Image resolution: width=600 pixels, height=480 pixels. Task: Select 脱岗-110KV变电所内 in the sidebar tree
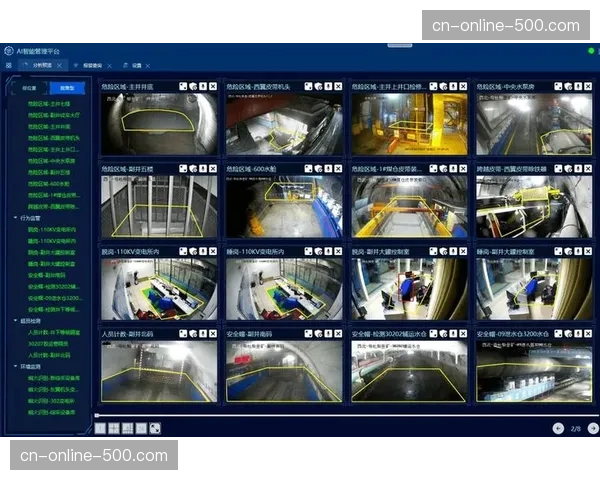click(52, 230)
